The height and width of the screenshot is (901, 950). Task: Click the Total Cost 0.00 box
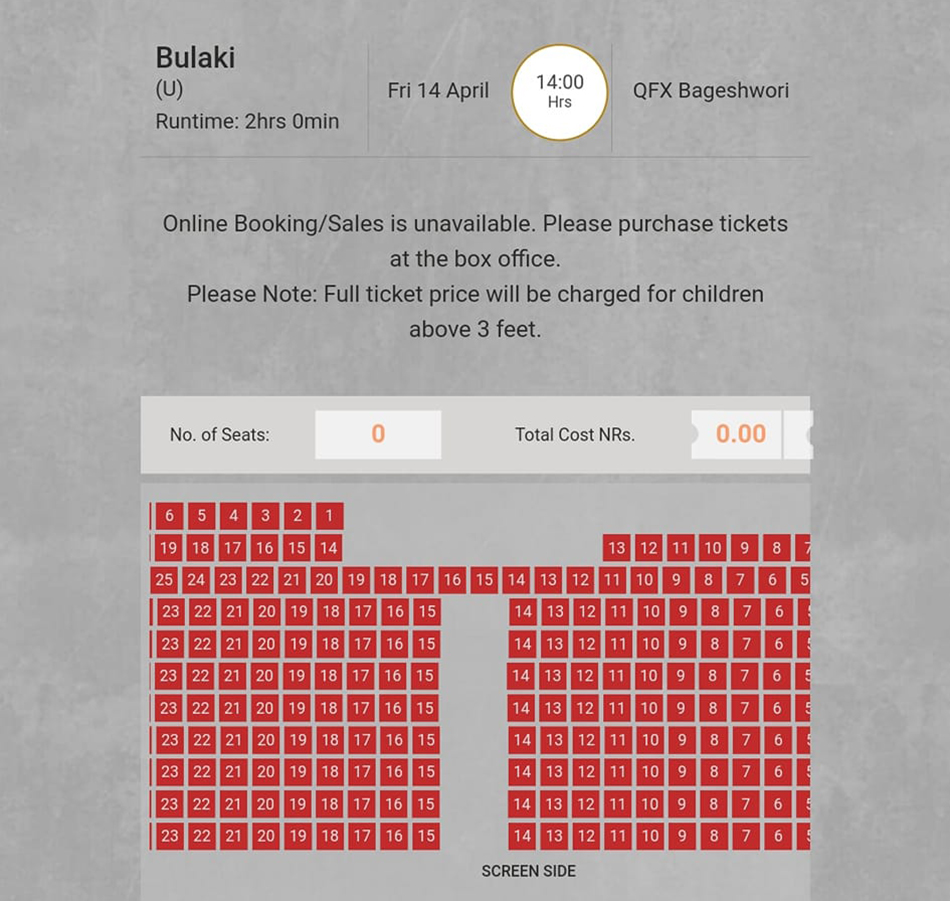[x=736, y=434]
